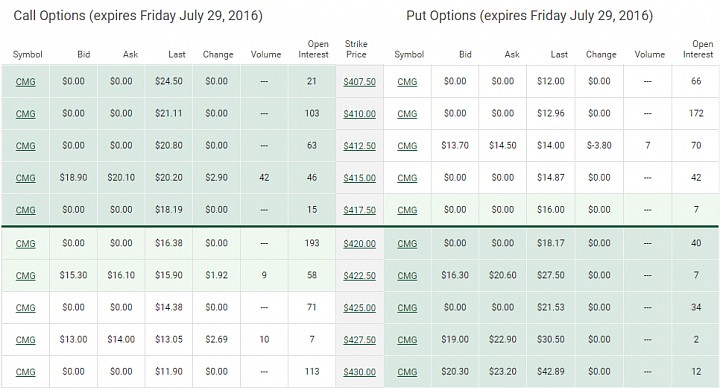This screenshot has height=388, width=720.
Task: Select the $422.50 strike price
Action: click(x=360, y=276)
